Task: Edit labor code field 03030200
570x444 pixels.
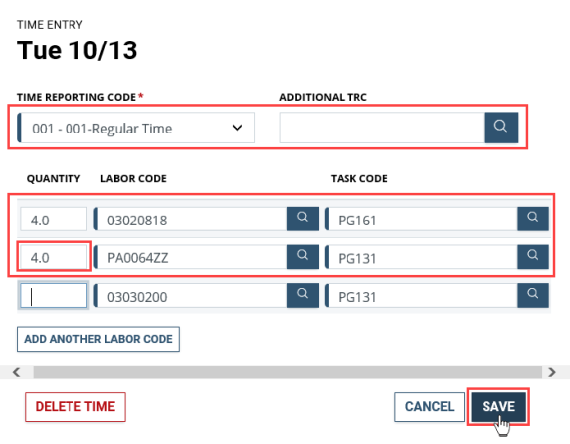Action: [190, 295]
